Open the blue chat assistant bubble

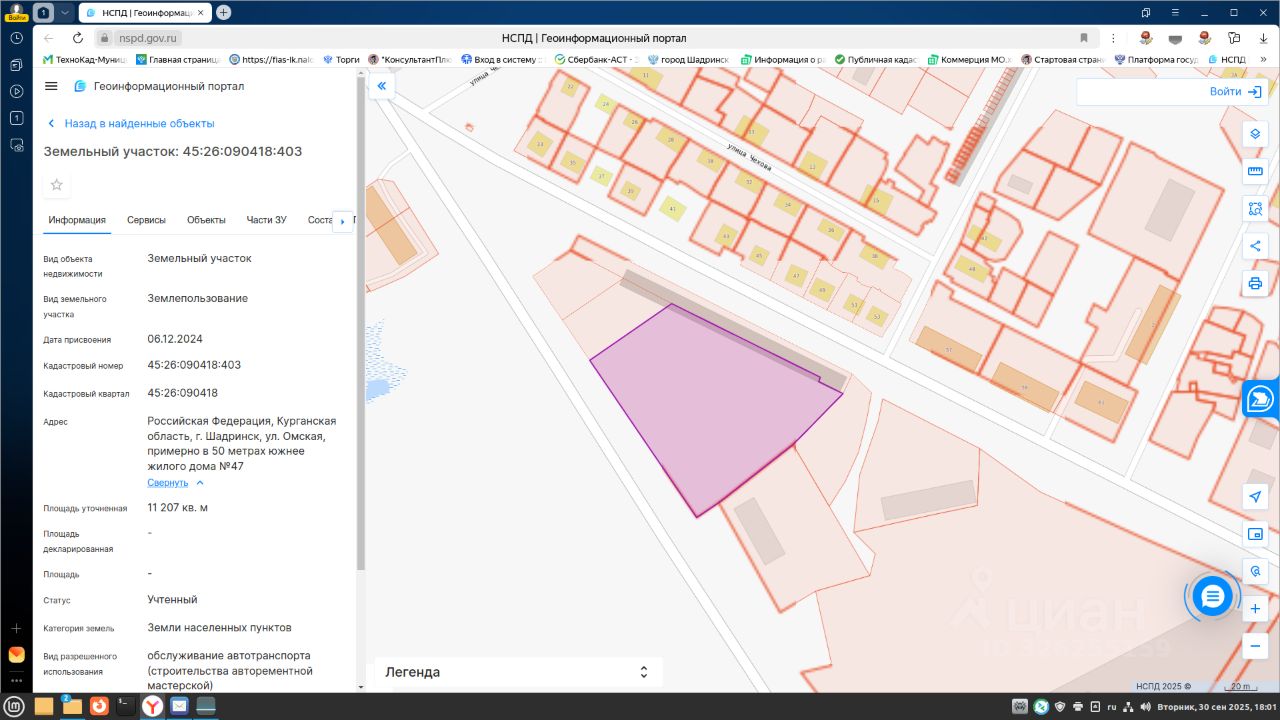tap(1212, 597)
